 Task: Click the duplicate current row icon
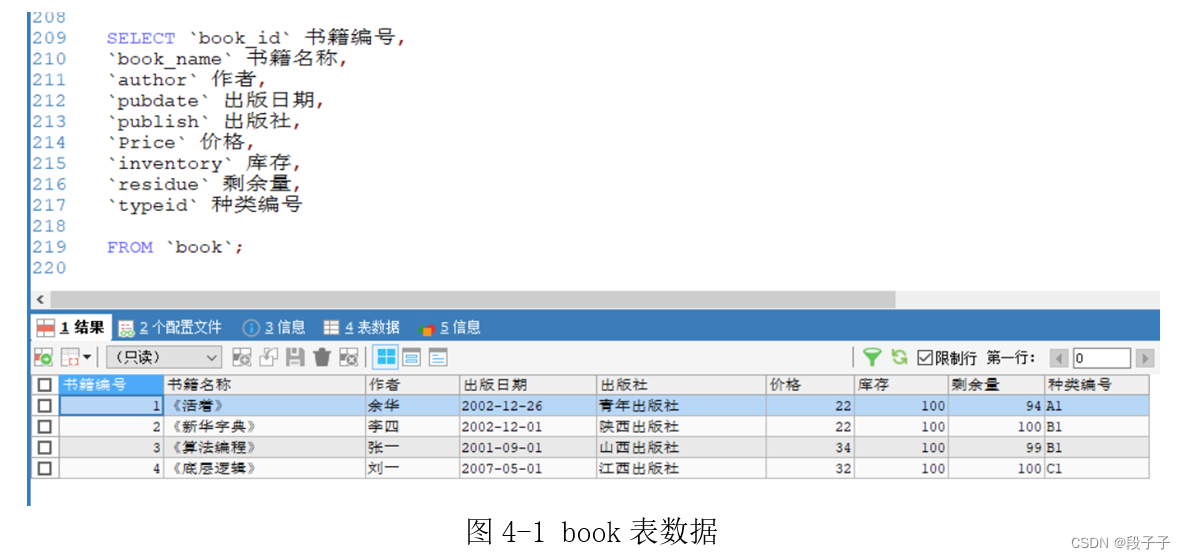[x=269, y=357]
